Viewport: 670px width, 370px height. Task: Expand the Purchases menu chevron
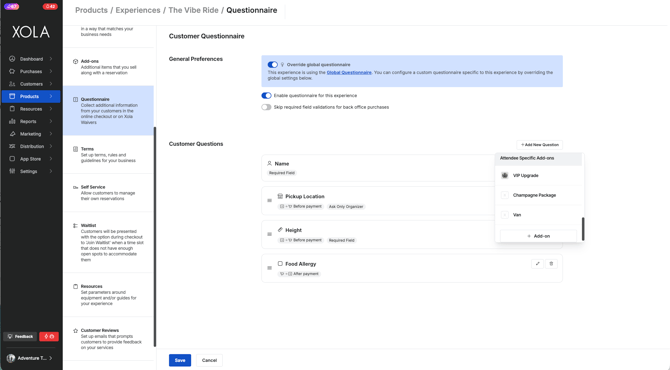click(51, 71)
